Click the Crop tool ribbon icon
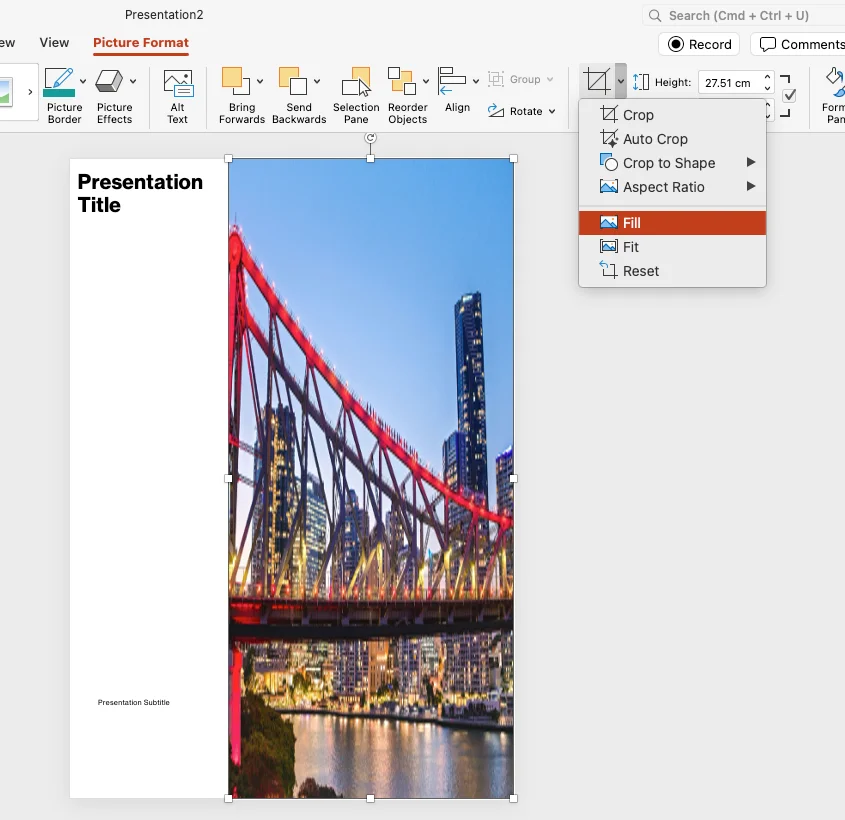 click(597, 81)
